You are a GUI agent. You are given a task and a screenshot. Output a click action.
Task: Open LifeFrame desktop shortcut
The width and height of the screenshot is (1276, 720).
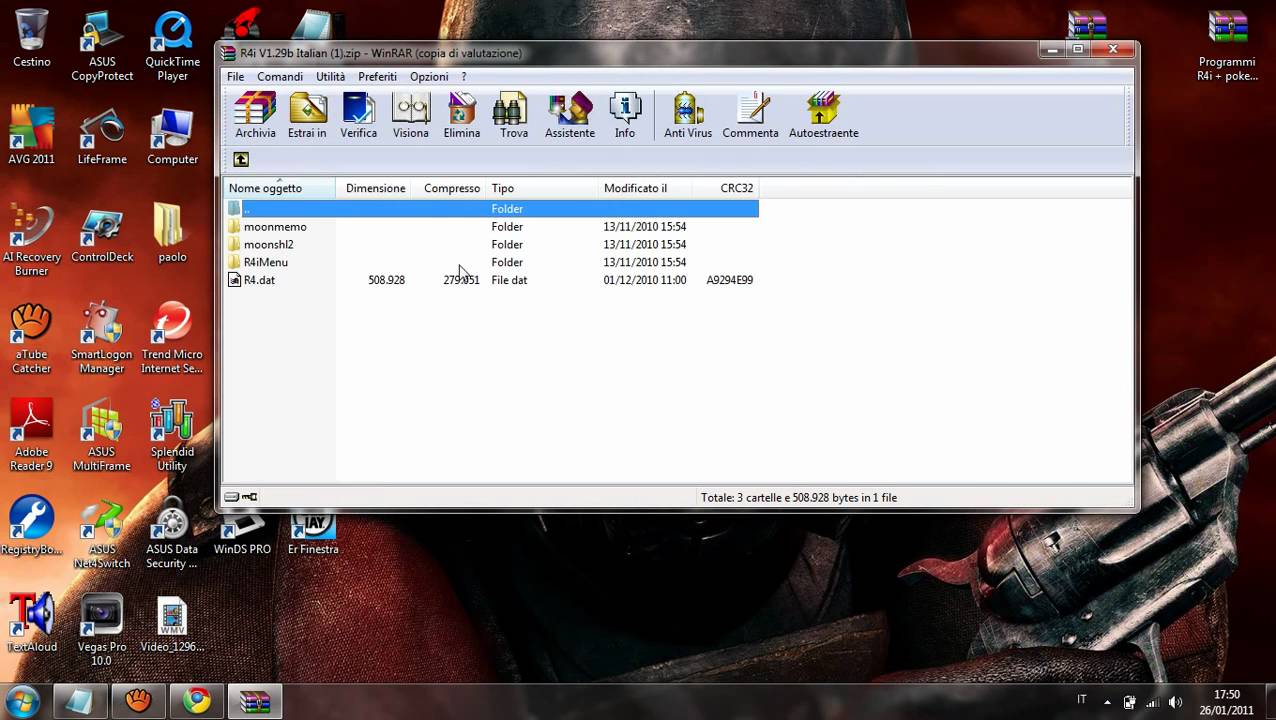coord(102,136)
